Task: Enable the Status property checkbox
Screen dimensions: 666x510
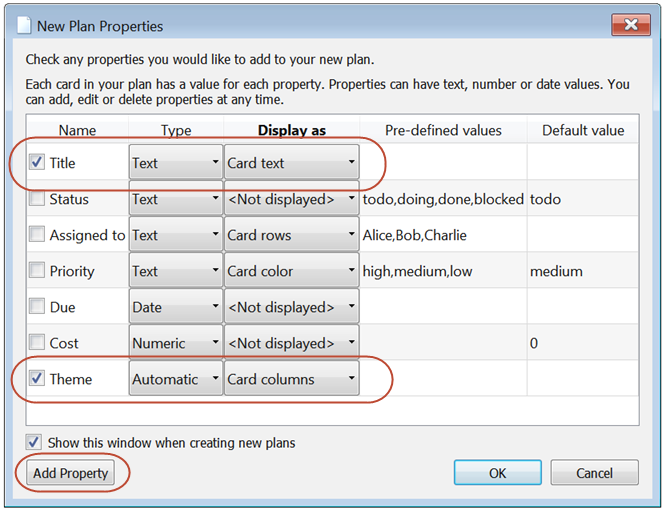Action: (37, 199)
